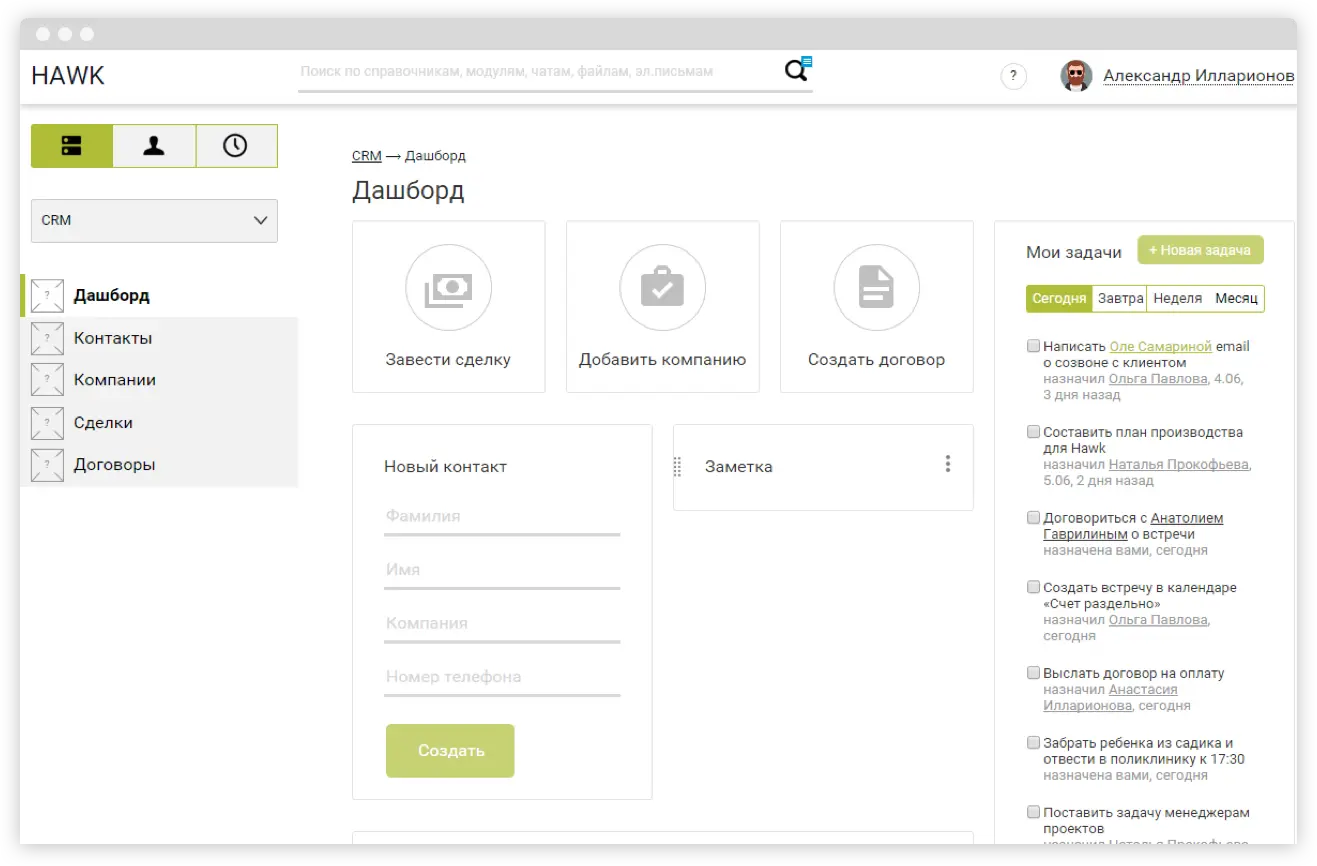
Task: Click the Новая задача button
Action: 1200,250
